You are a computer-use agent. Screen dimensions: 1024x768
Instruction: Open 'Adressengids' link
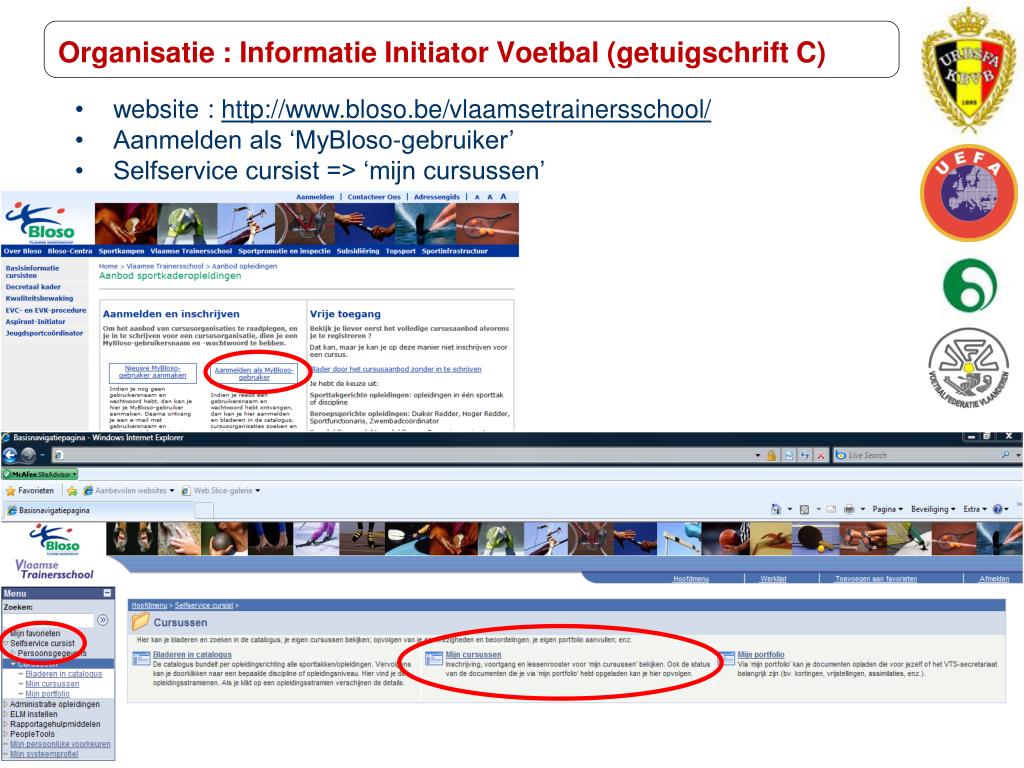pos(436,197)
